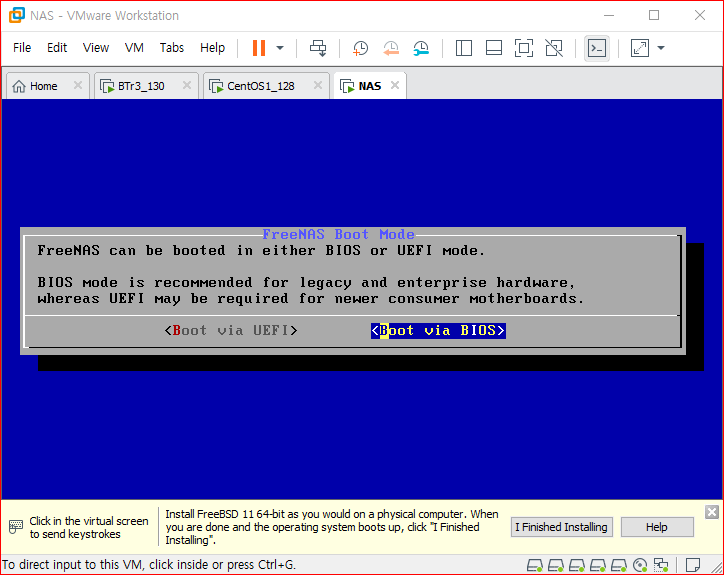
Task: Expand the stretch options dropdown arrow
Action: tap(661, 48)
